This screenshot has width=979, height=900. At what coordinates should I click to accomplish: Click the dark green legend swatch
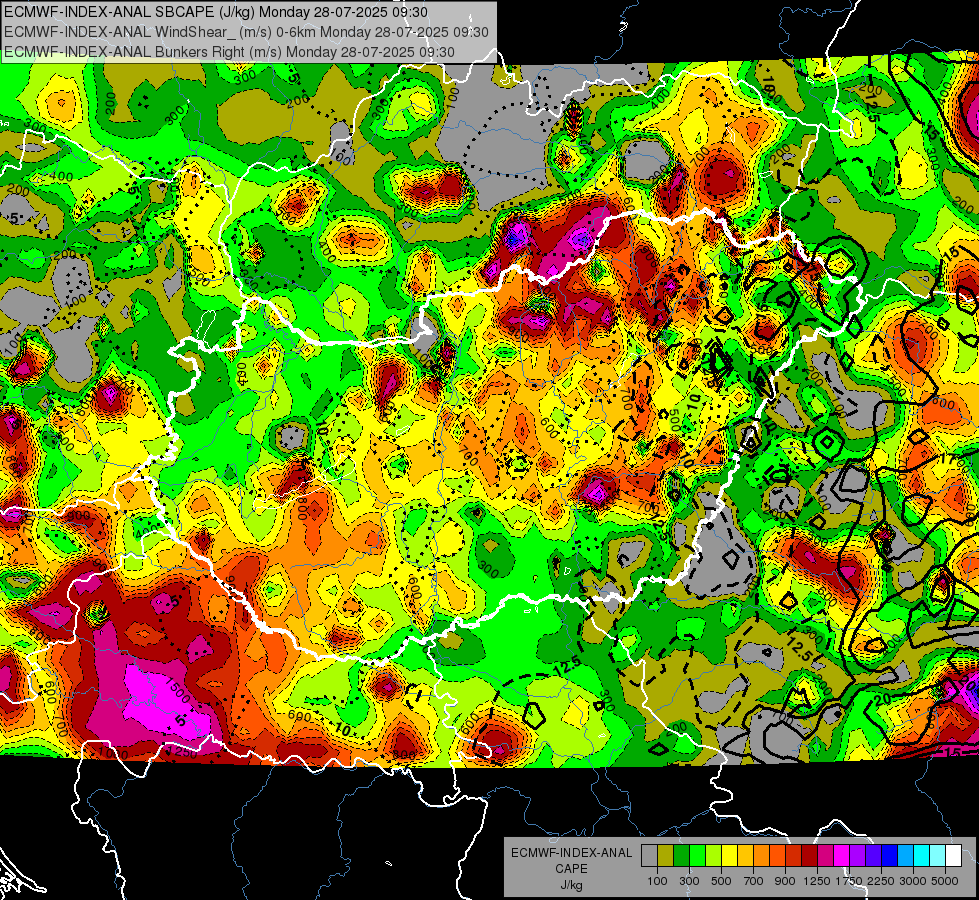point(681,855)
